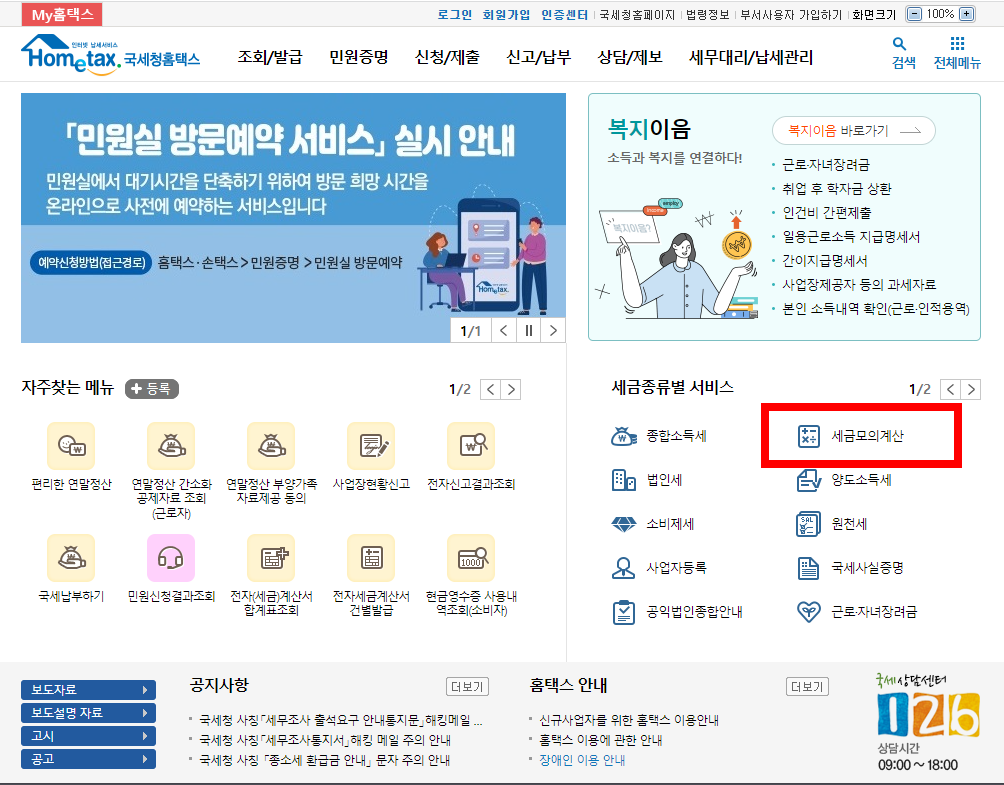Open 인증센터 link
Image resolution: width=1004 pixels, height=785 pixels.
click(x=564, y=15)
